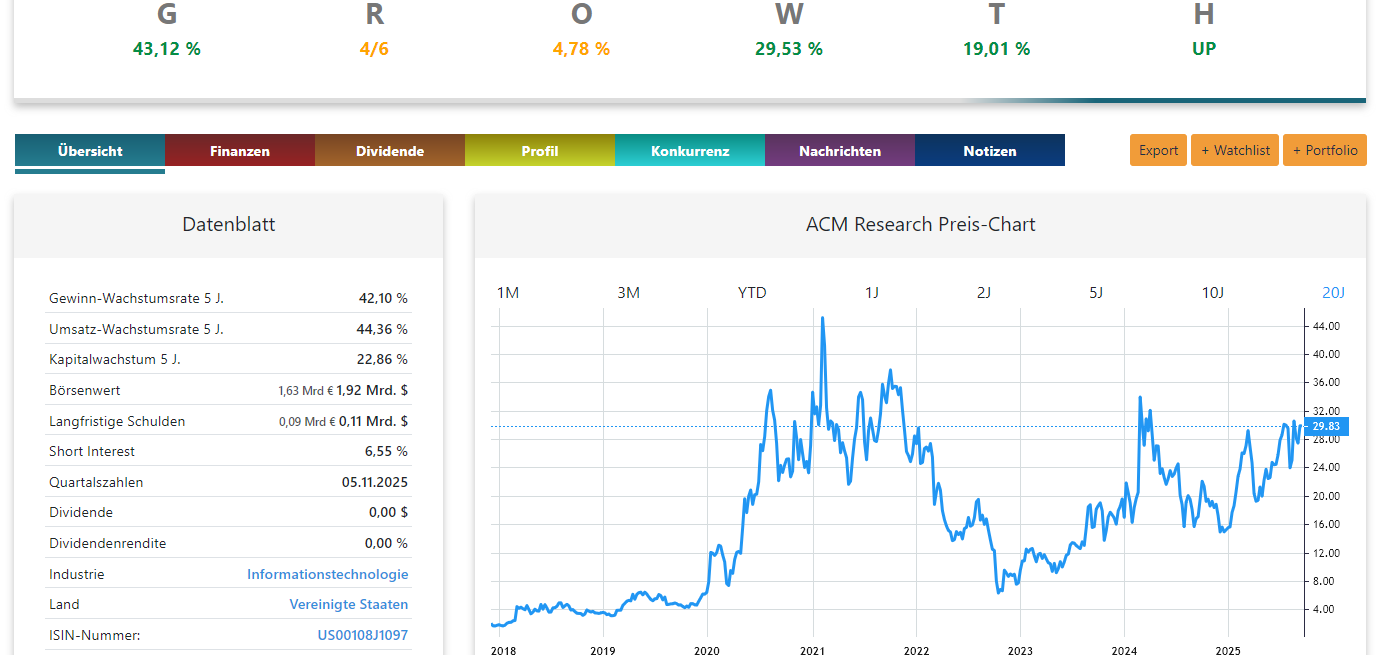This screenshot has height=655, width=1378.
Task: Click the Short Interest value 6,55 %
Action: tap(387, 451)
